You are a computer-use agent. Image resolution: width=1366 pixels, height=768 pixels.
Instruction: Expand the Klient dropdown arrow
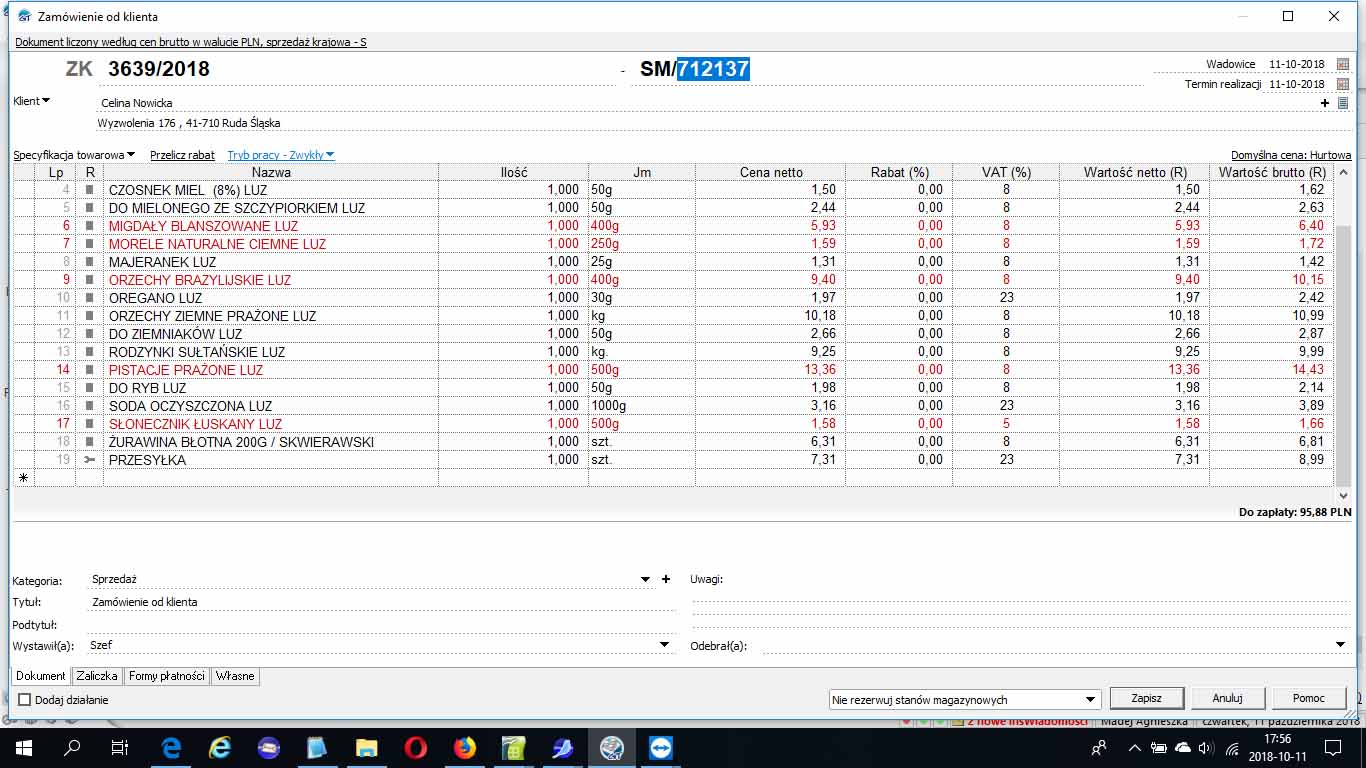pyautogui.click(x=45, y=101)
